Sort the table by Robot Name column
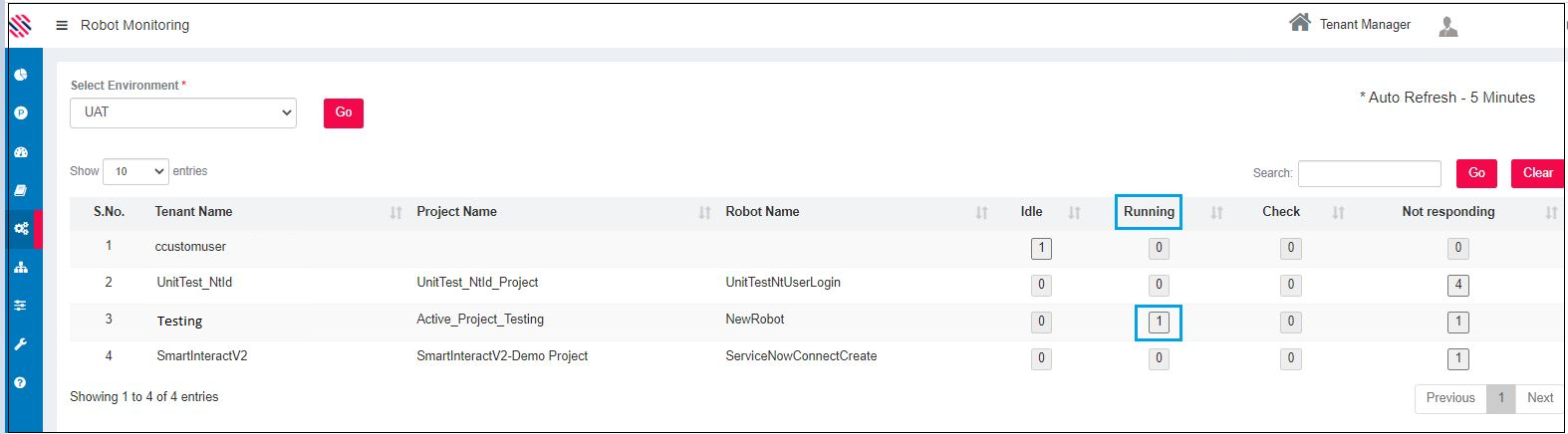 pos(762,212)
